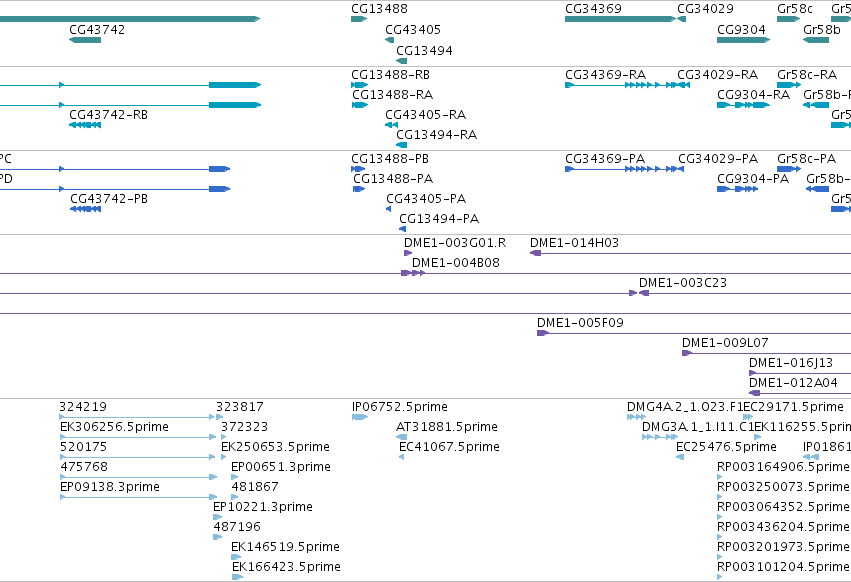This screenshot has height=582, width=851.
Task: Click transcript Gr58c-RA
Action: pos(789,85)
